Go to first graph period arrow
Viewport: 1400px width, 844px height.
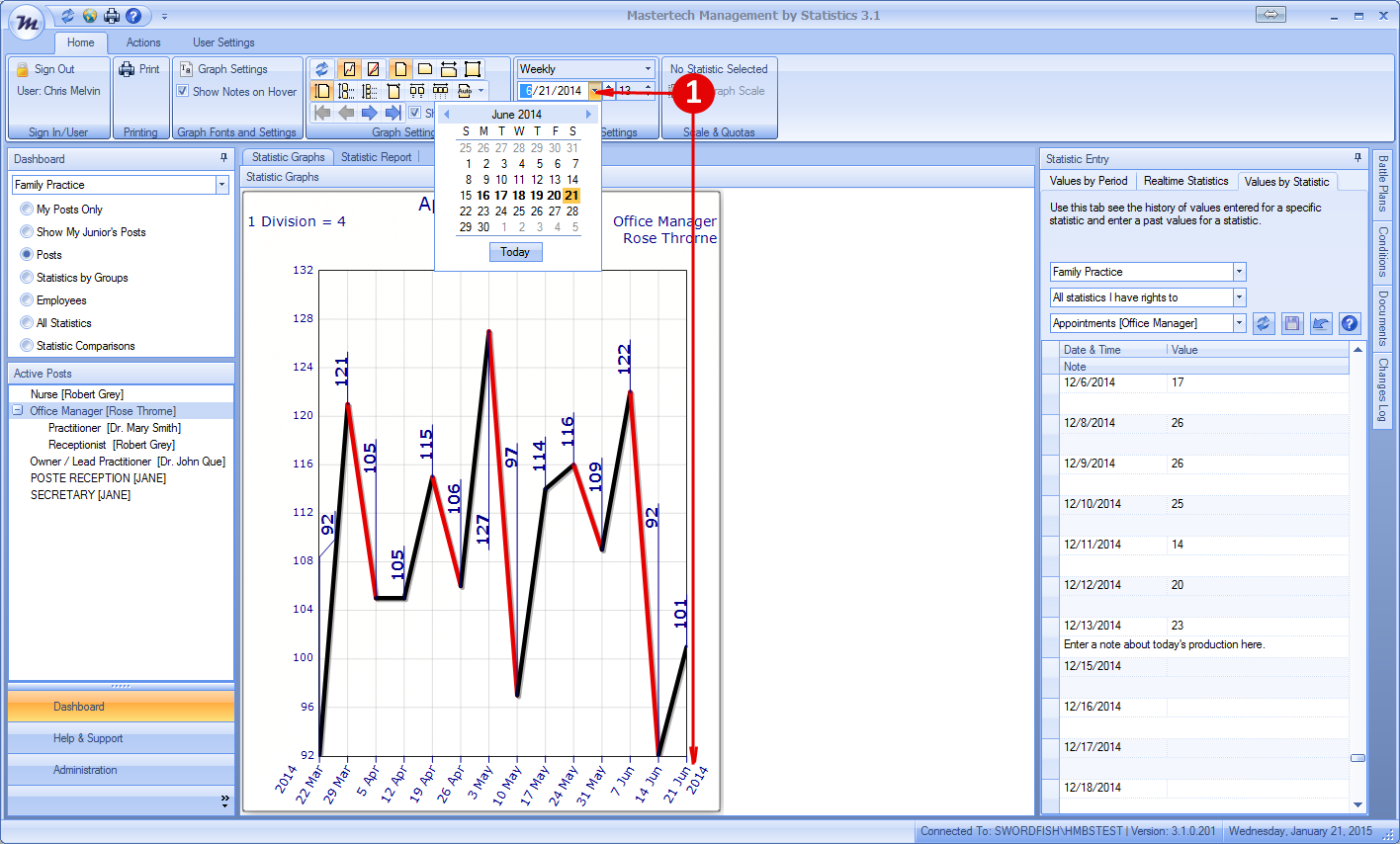[322, 113]
